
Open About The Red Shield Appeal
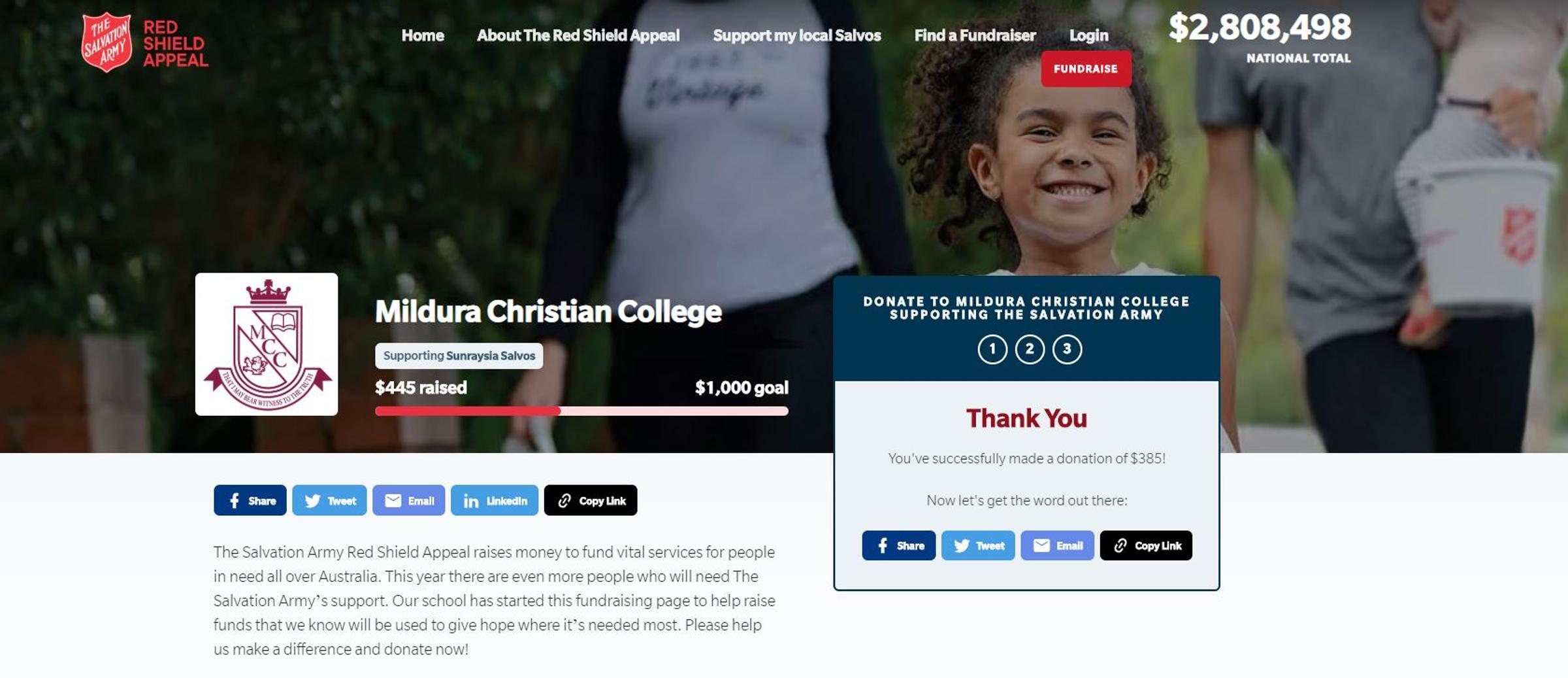pos(578,35)
